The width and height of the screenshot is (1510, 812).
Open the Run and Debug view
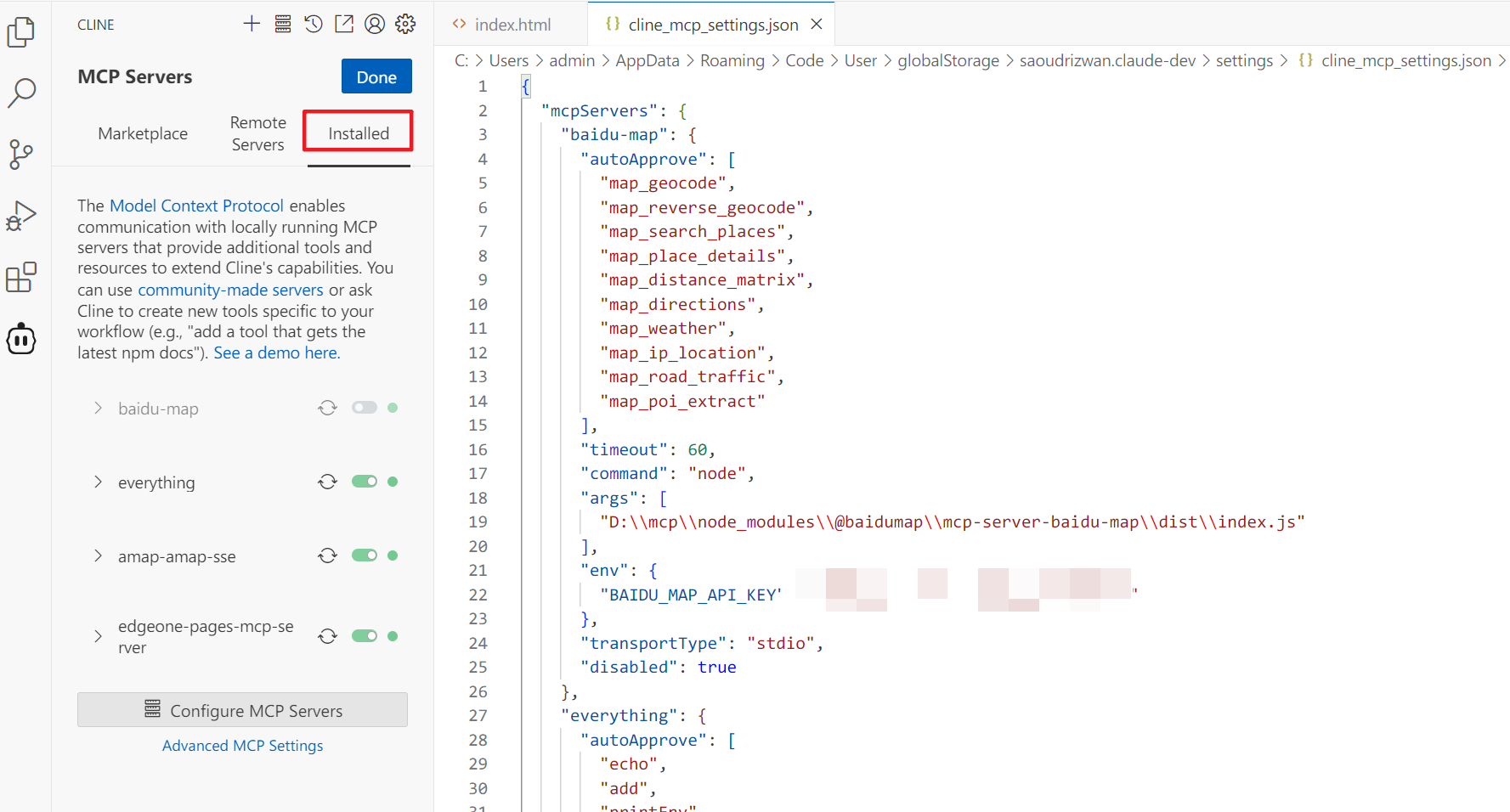coord(20,216)
